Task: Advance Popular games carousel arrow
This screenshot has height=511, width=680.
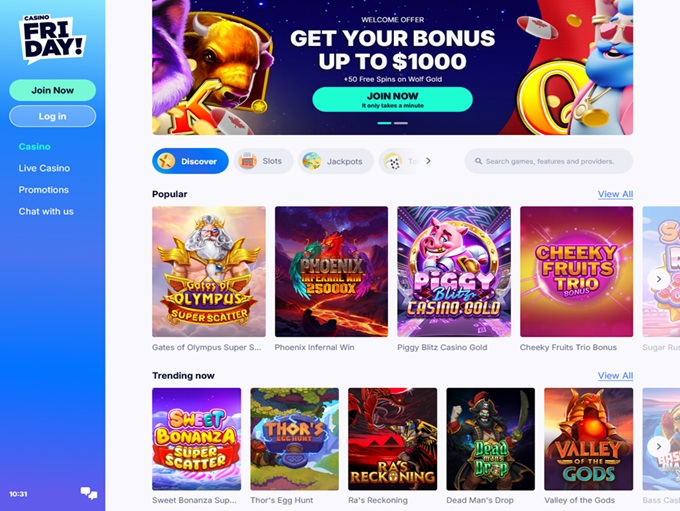Action: [x=658, y=279]
